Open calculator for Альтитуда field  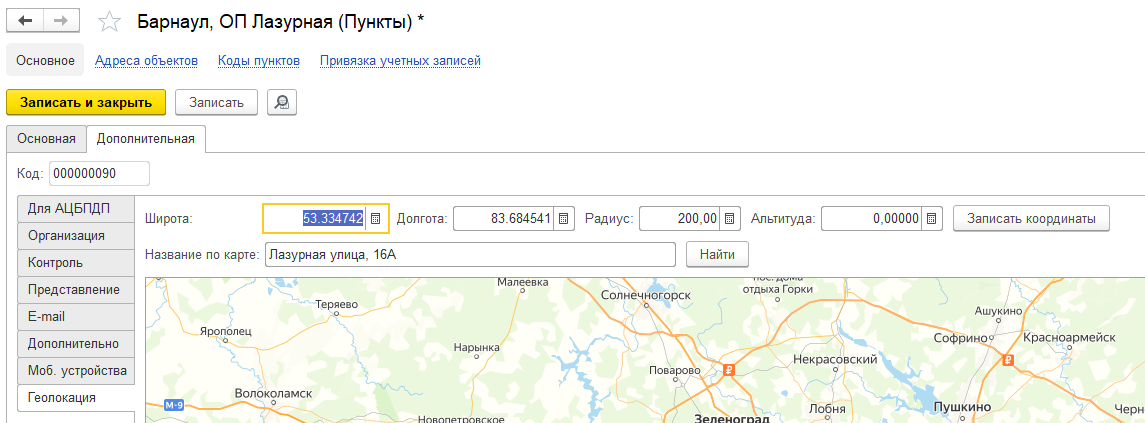coord(932,218)
